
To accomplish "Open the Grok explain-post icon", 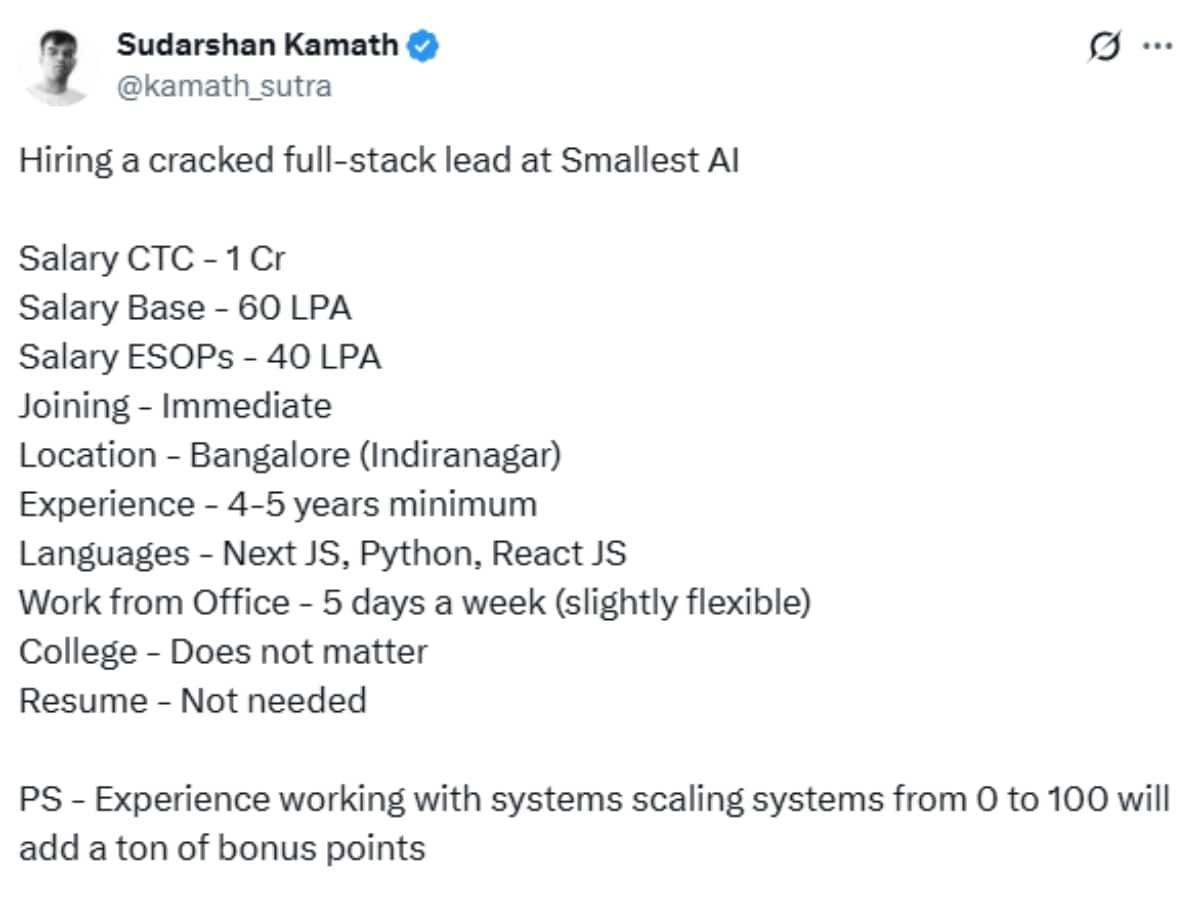I will pyautogui.click(x=1103, y=47).
